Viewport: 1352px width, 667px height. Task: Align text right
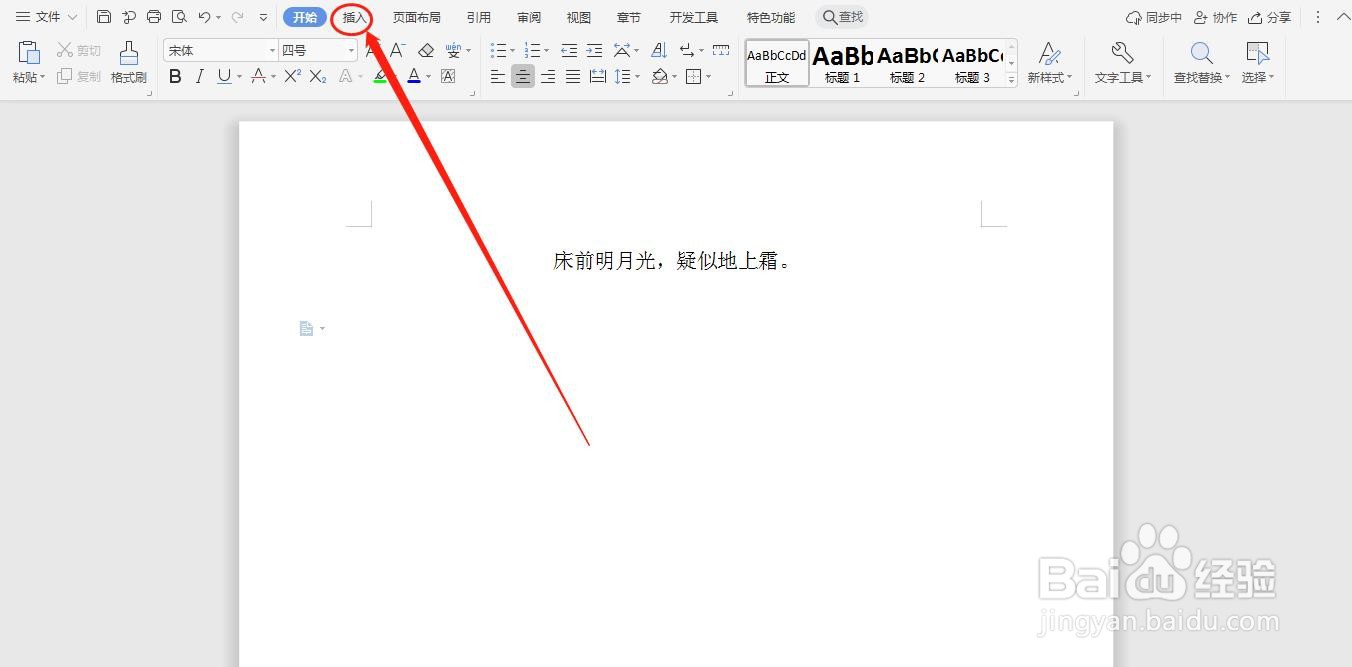pyautogui.click(x=548, y=76)
